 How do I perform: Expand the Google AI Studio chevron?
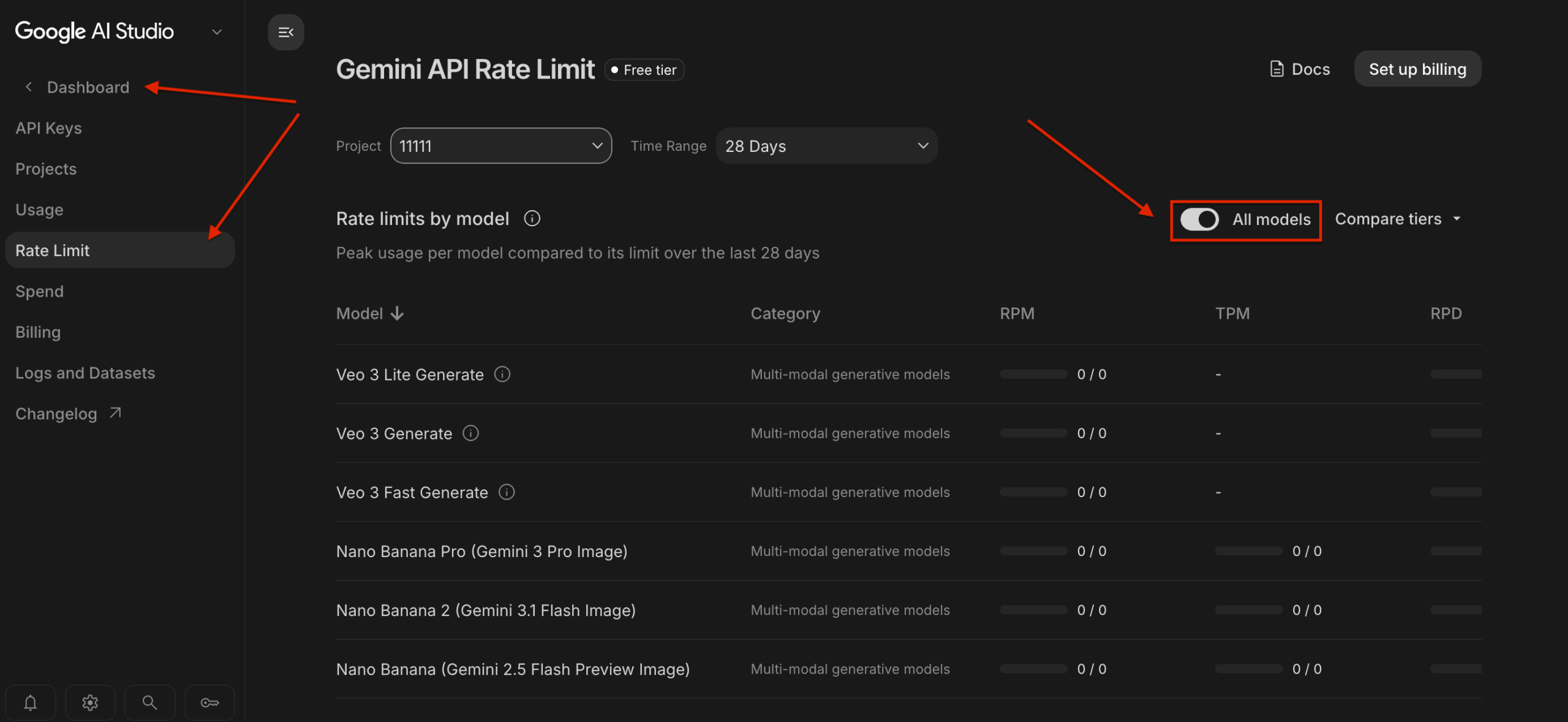217,32
